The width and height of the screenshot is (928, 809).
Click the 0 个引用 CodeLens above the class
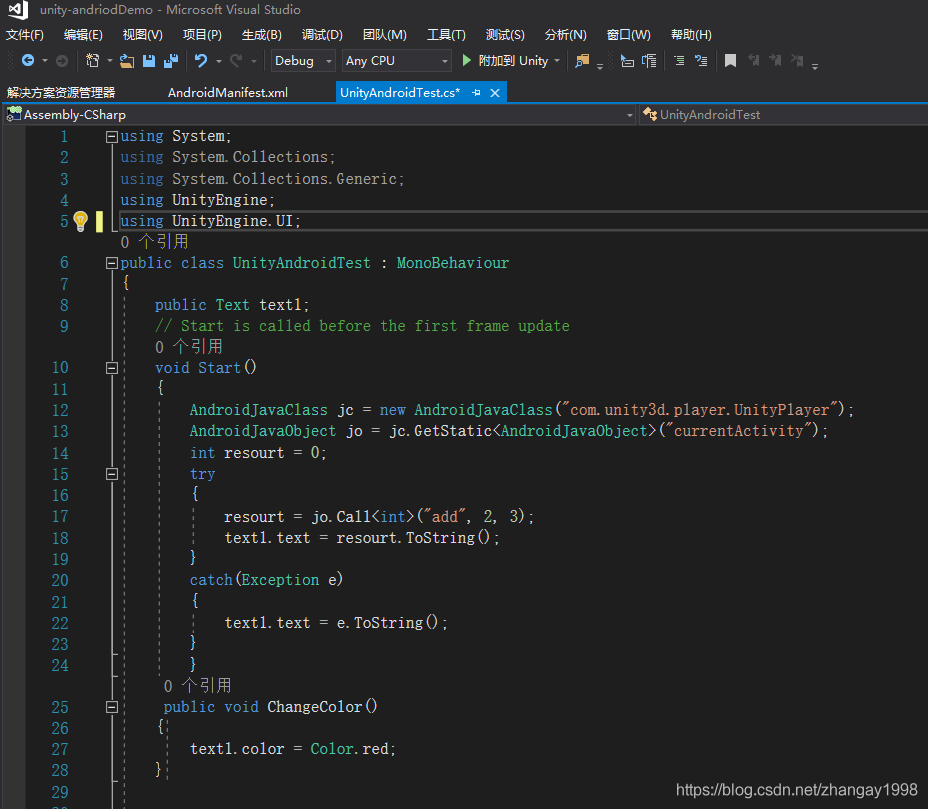(x=154, y=241)
